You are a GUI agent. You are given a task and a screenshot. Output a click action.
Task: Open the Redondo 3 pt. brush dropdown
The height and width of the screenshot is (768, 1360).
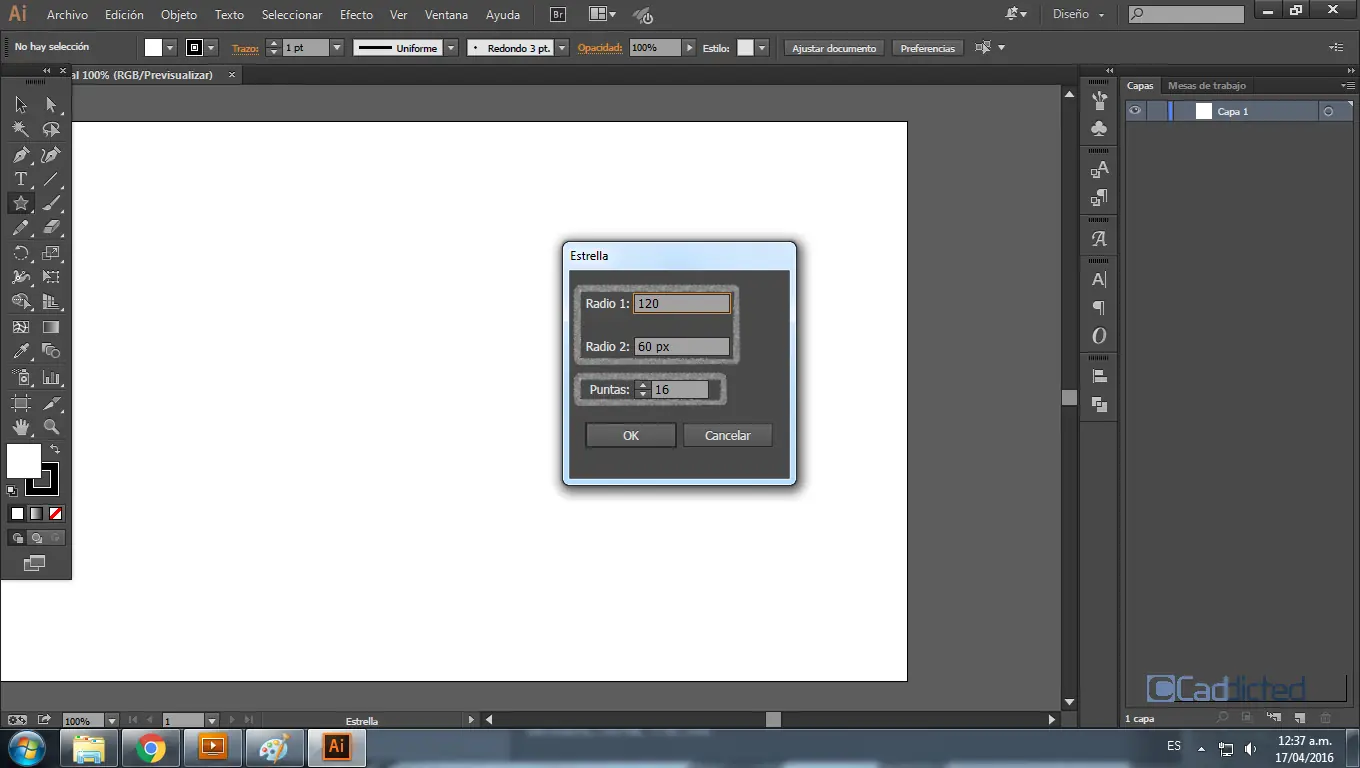(562, 48)
